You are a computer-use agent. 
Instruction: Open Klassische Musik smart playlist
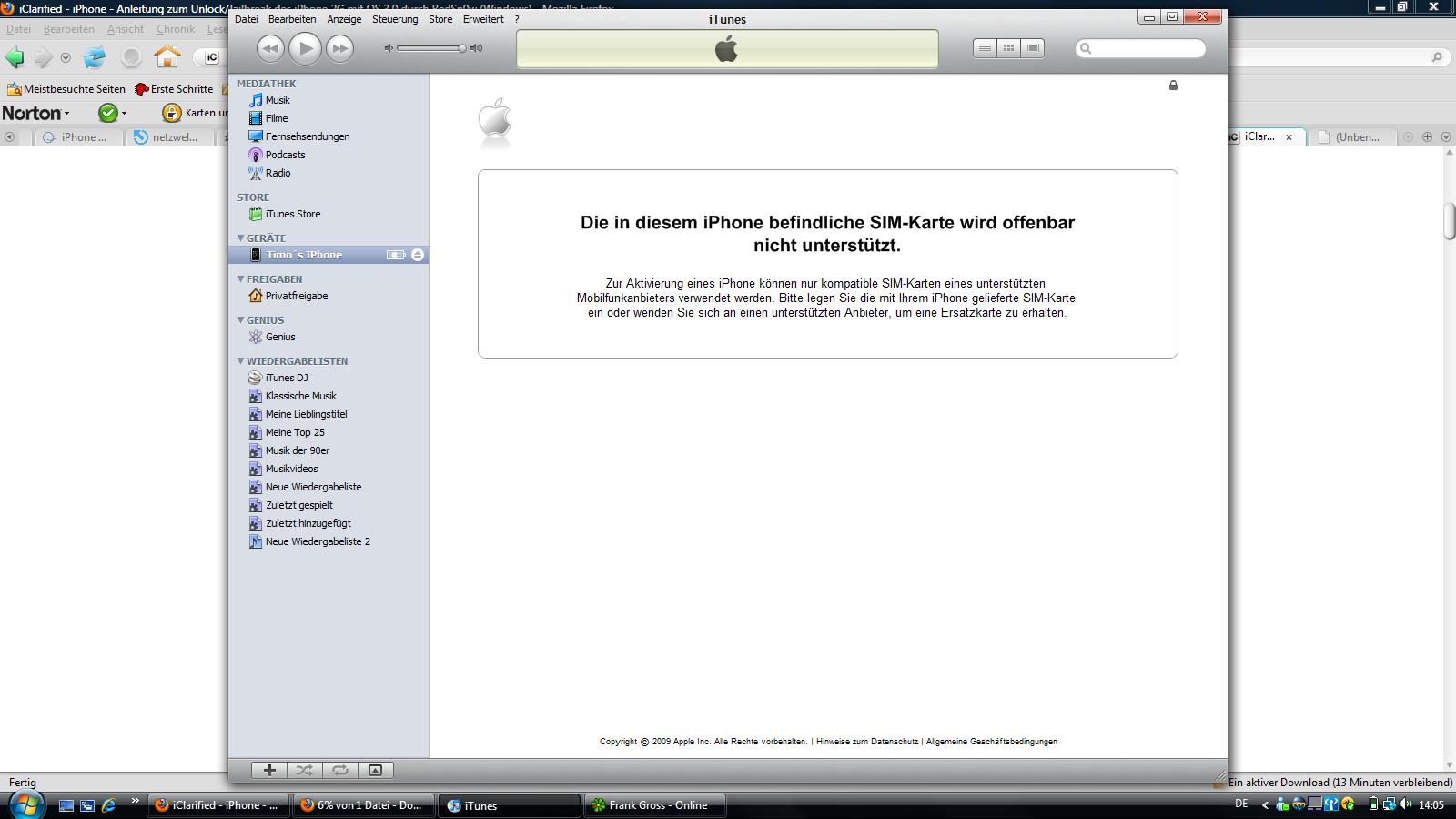coord(300,396)
